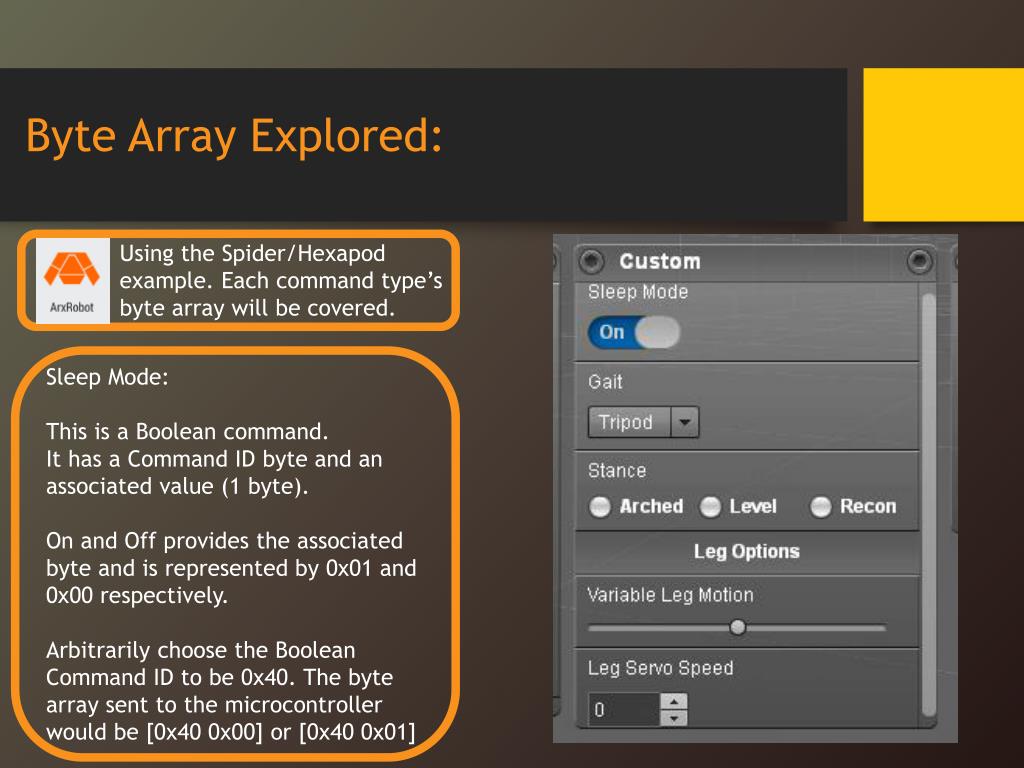Click the right screw icon on Custom header
This screenshot has height=768, width=1024.
[x=920, y=261]
